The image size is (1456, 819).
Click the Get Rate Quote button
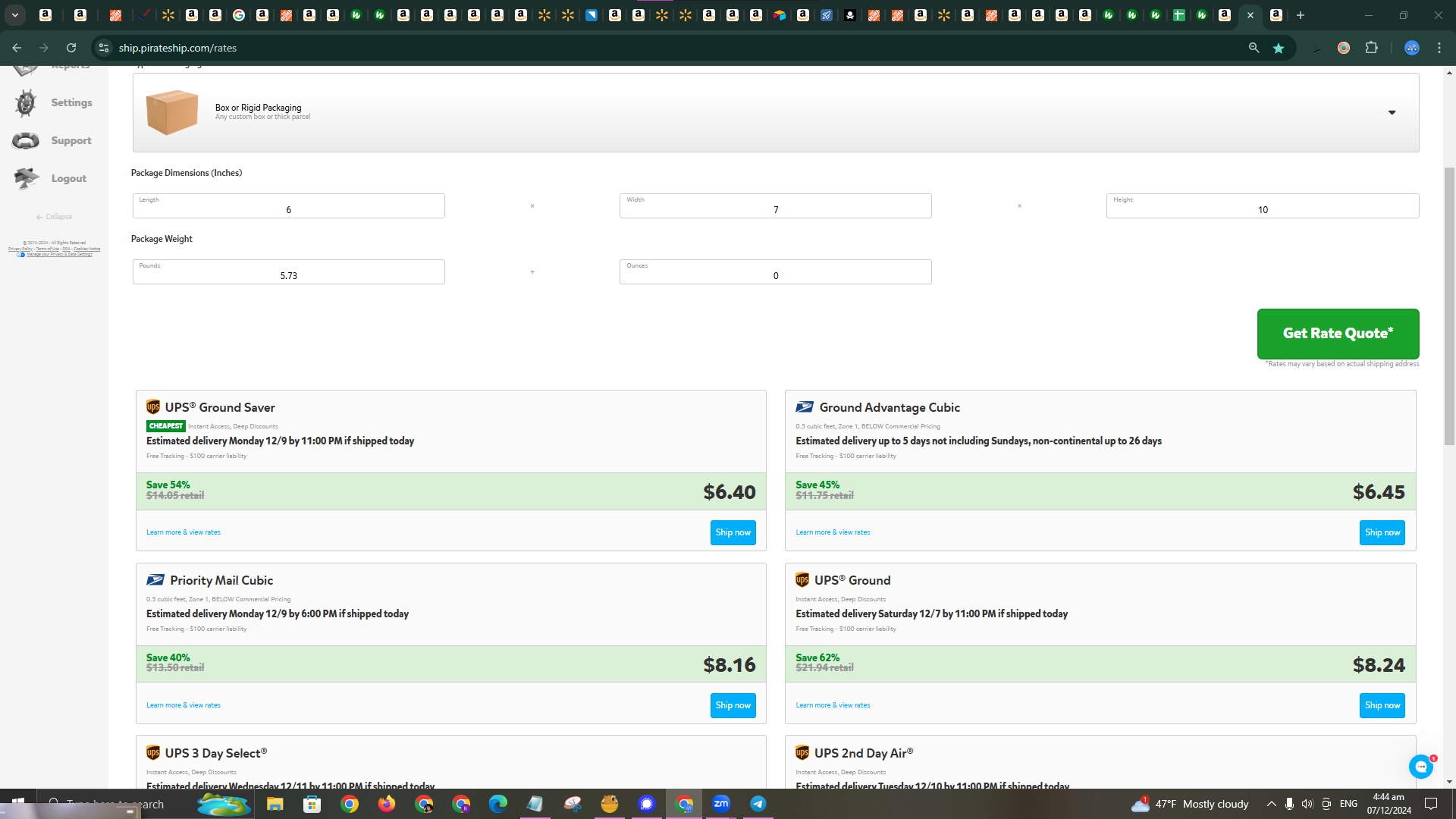(x=1338, y=334)
